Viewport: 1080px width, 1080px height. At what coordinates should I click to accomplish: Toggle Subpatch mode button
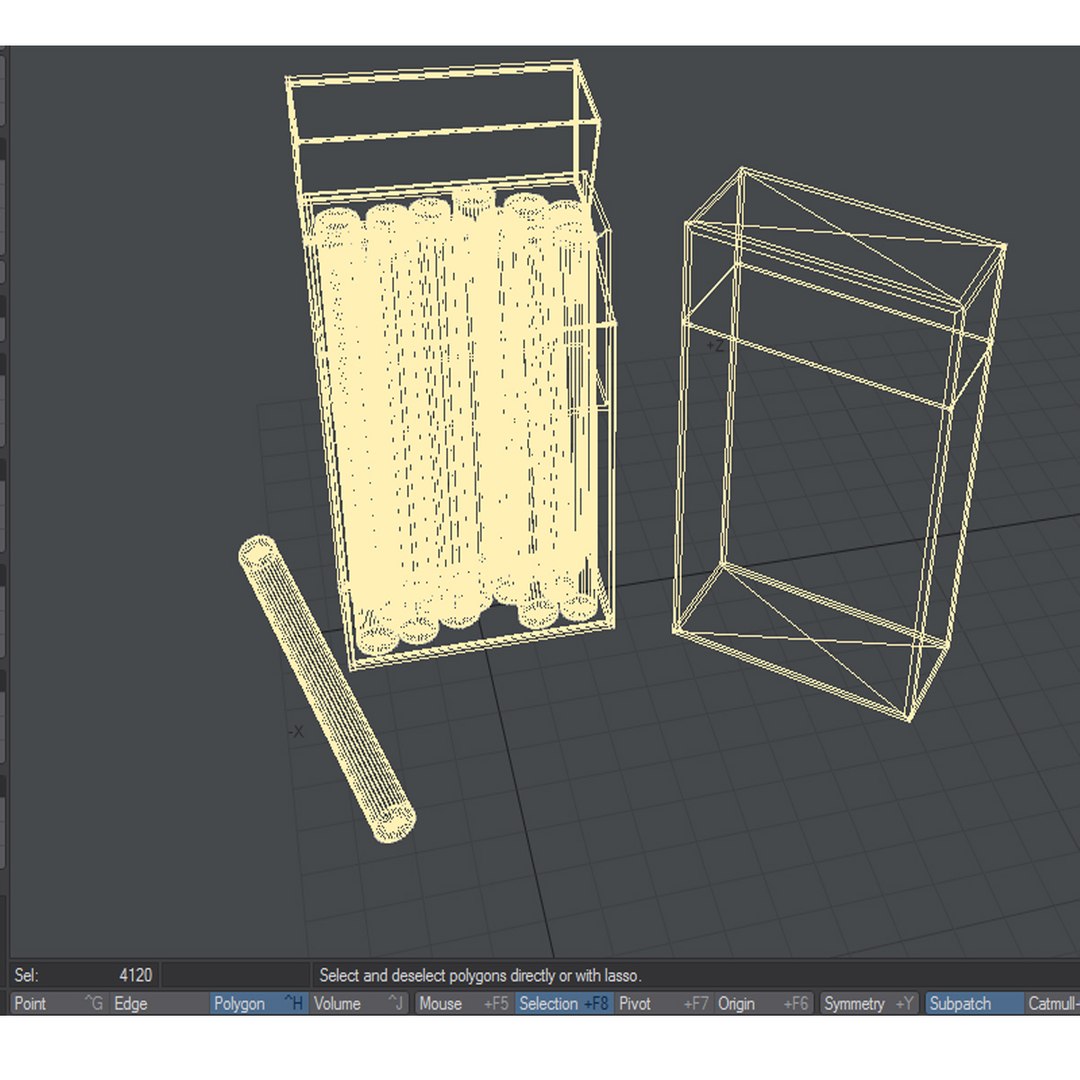974,1003
